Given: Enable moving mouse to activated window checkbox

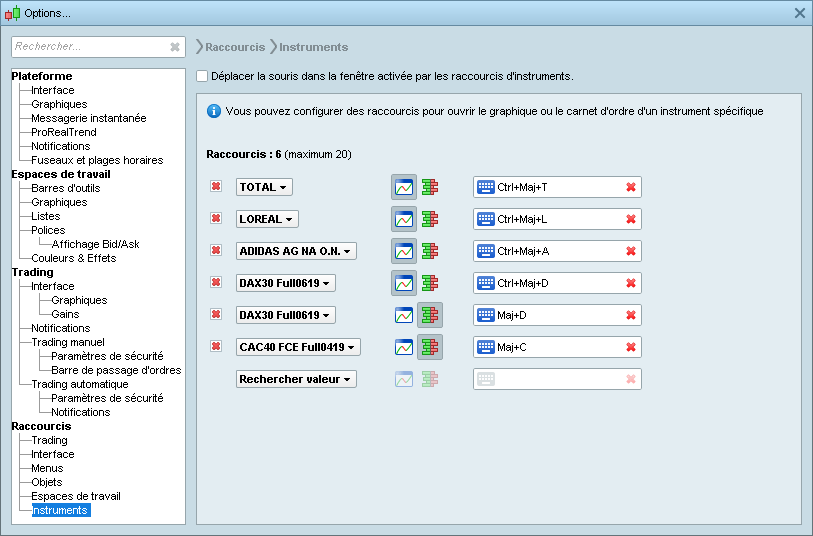Looking at the screenshot, I should (202, 76).
